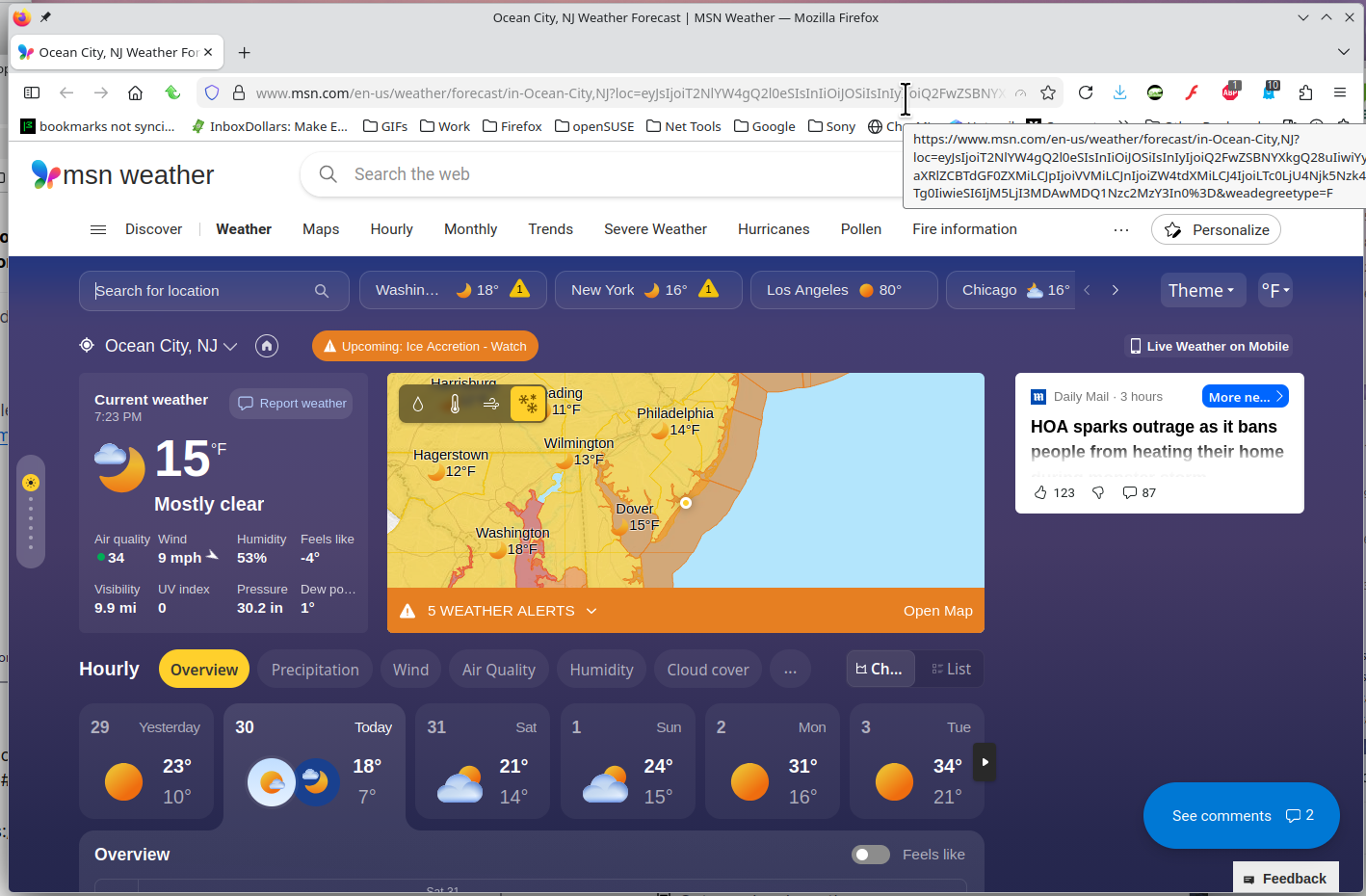
Task: Click the Open Map link
Action: point(937,611)
